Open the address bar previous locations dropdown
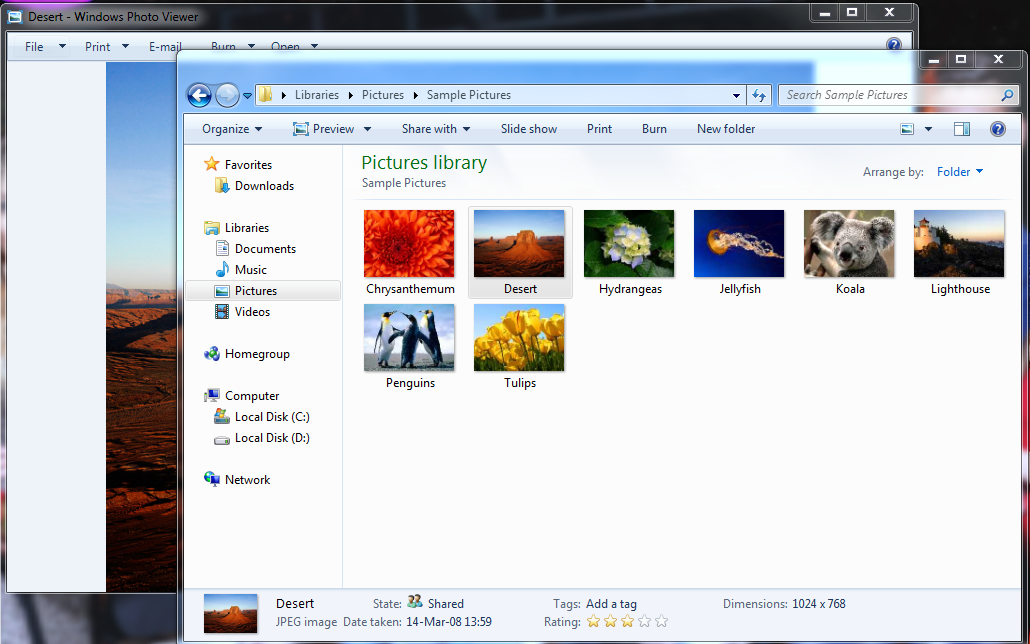This screenshot has width=1030, height=644. pyautogui.click(x=736, y=95)
